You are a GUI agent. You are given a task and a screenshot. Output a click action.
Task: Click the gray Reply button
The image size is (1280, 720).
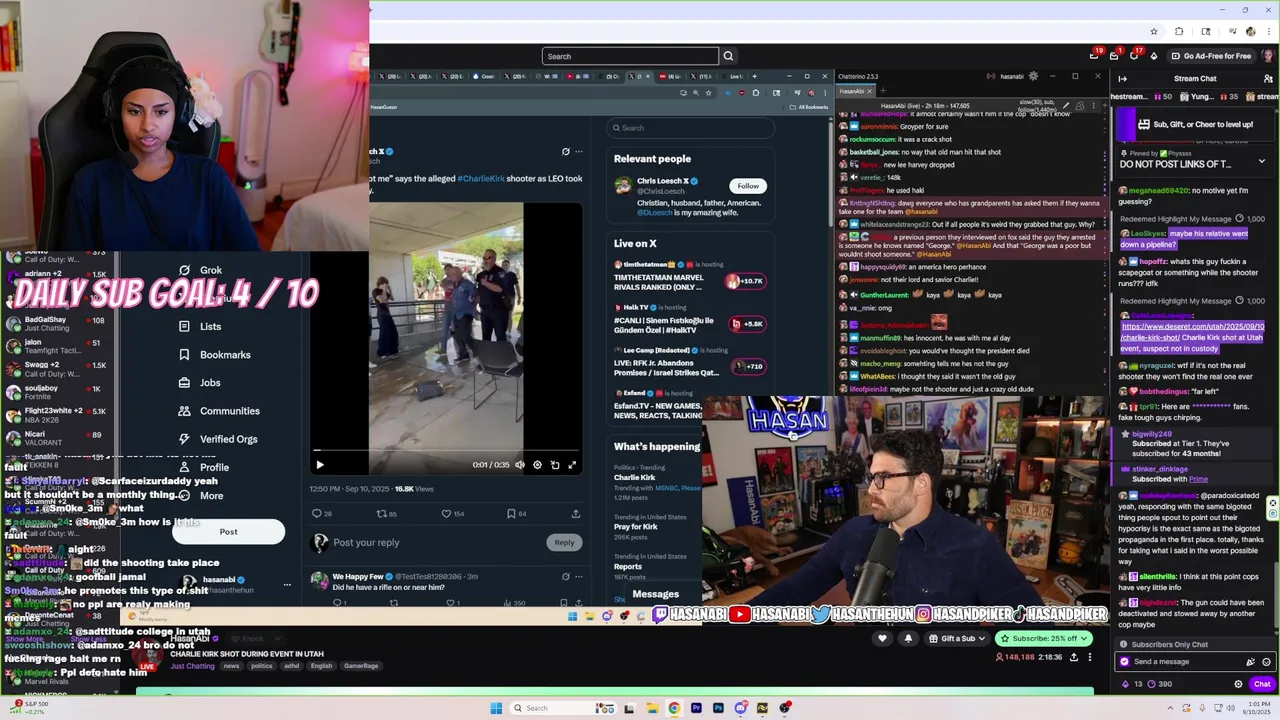(564, 542)
